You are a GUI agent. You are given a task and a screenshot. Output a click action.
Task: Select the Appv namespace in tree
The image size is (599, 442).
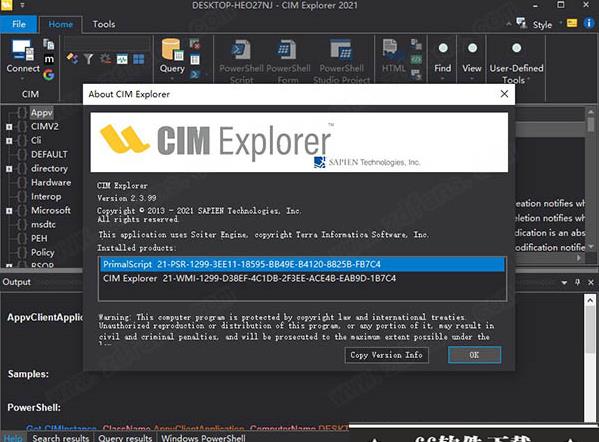click(x=41, y=113)
